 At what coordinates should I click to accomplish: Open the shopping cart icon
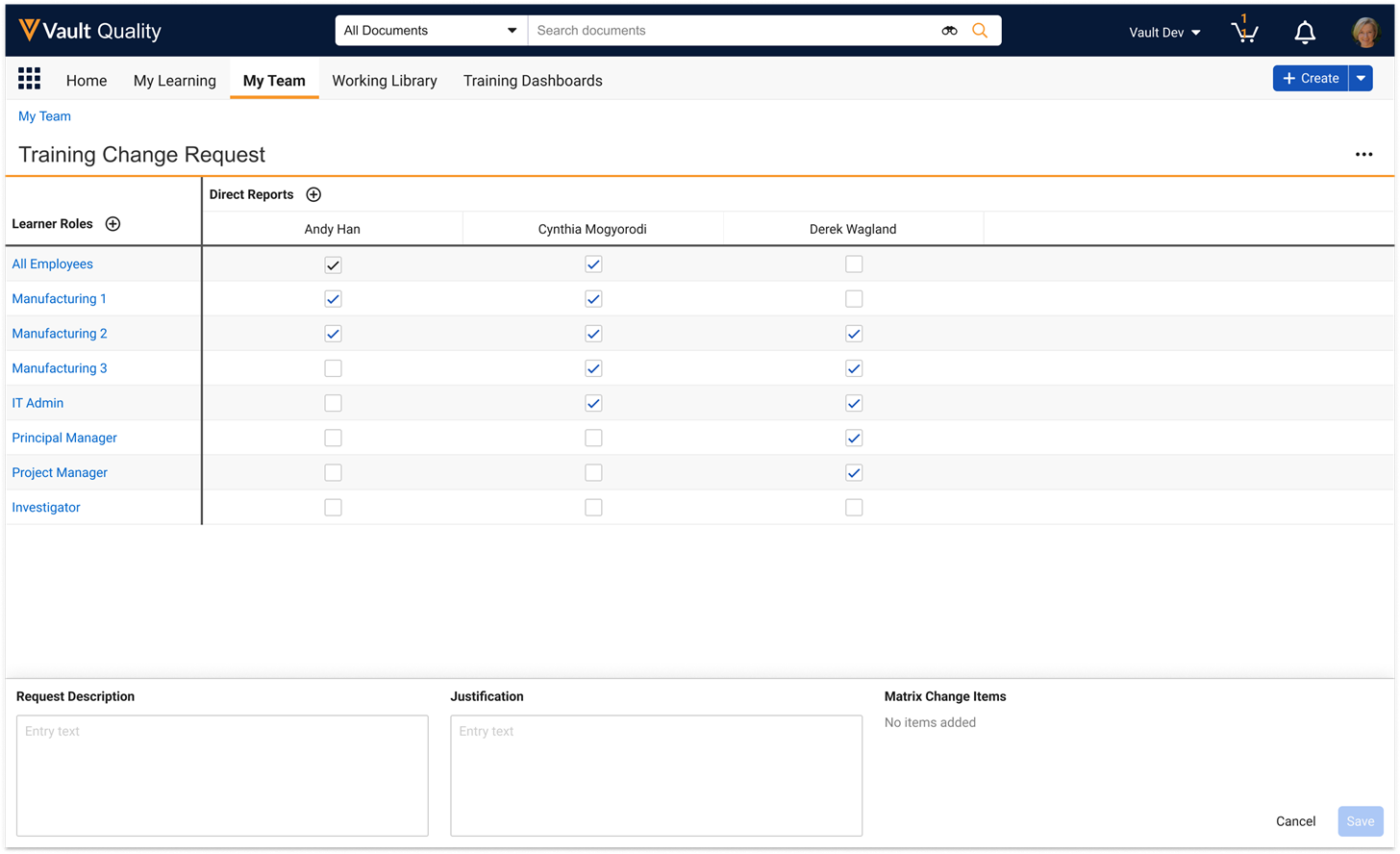(x=1244, y=32)
